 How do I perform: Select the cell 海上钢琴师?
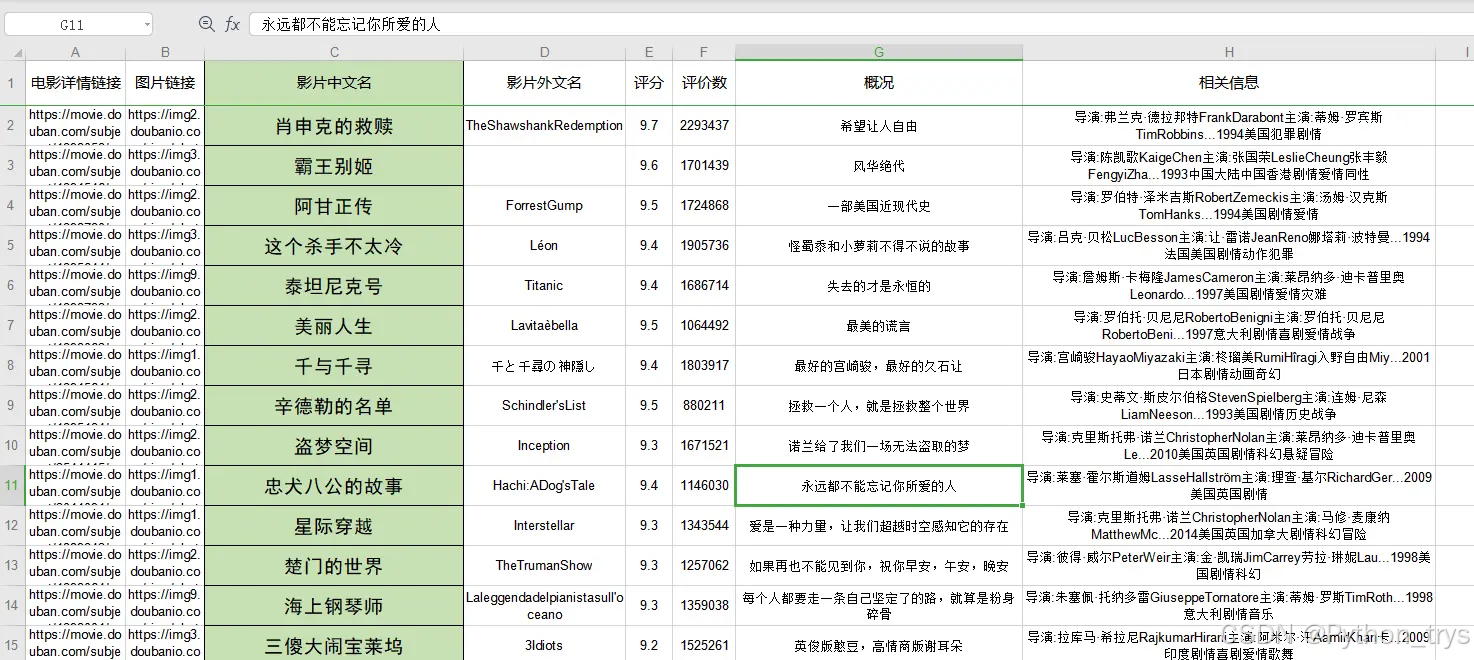334,606
